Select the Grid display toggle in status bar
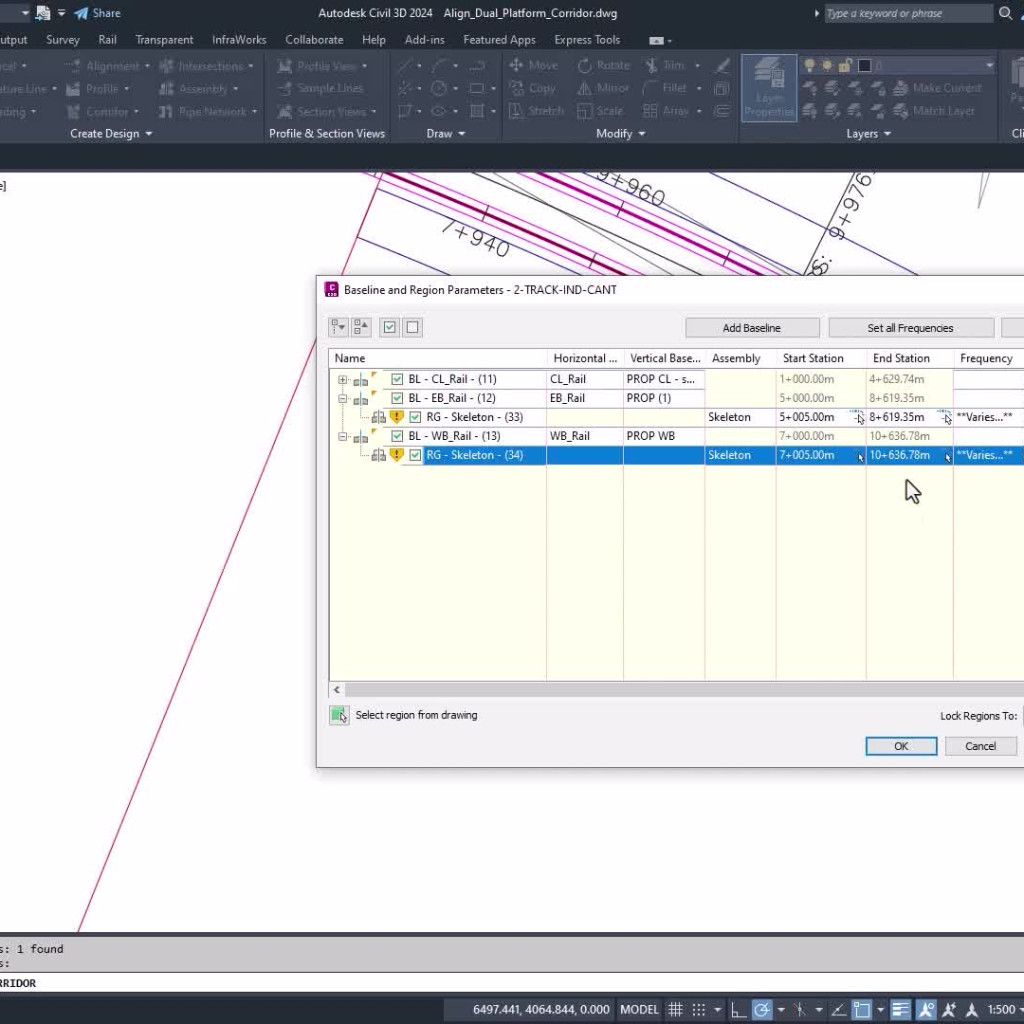This screenshot has width=1024, height=1024. (676, 1010)
